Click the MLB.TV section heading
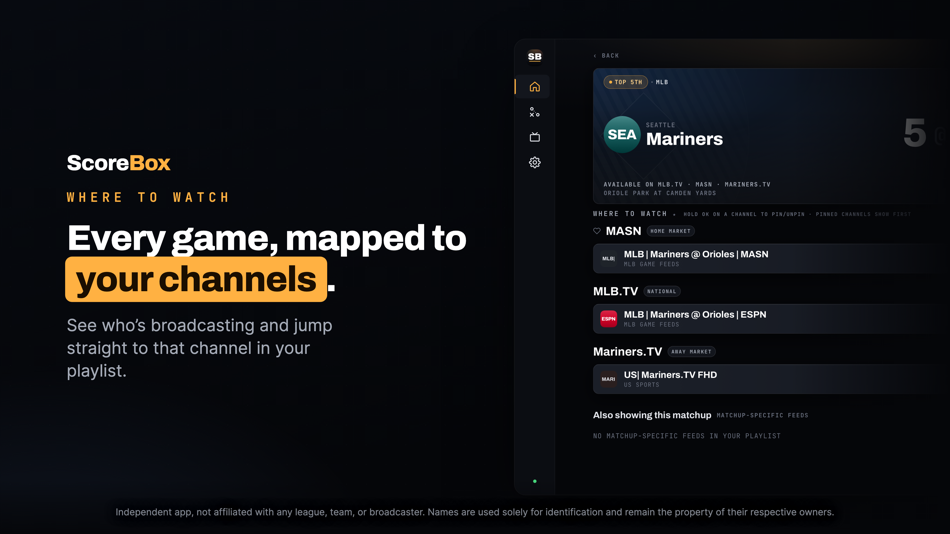Viewport: 950px width, 534px height. 615,292
